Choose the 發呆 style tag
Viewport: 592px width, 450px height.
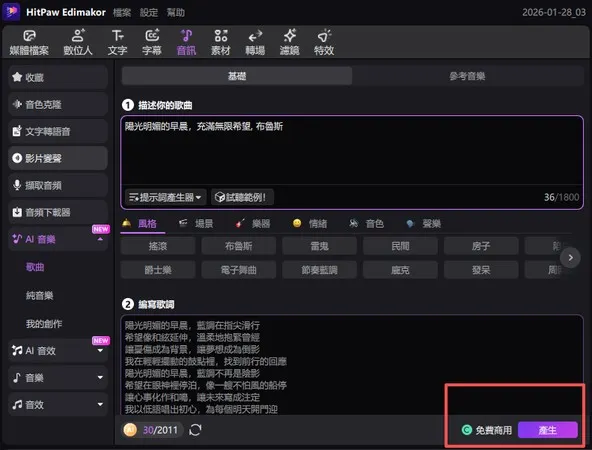pos(481,270)
